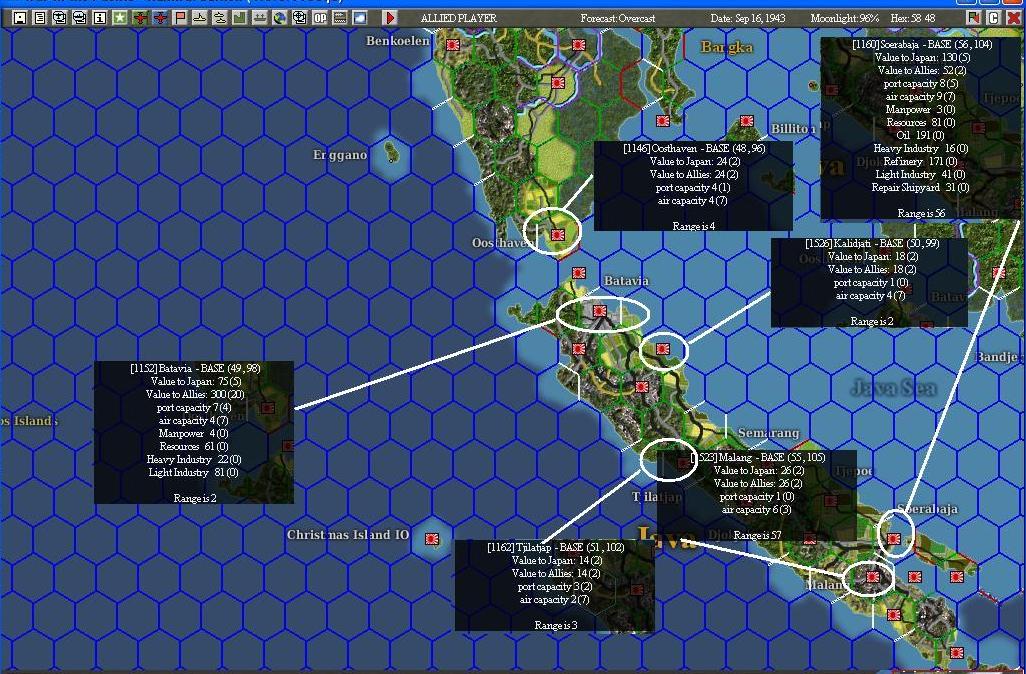
Task: Click the 'Date: Sep 16, 1943' text
Action: 748,18
